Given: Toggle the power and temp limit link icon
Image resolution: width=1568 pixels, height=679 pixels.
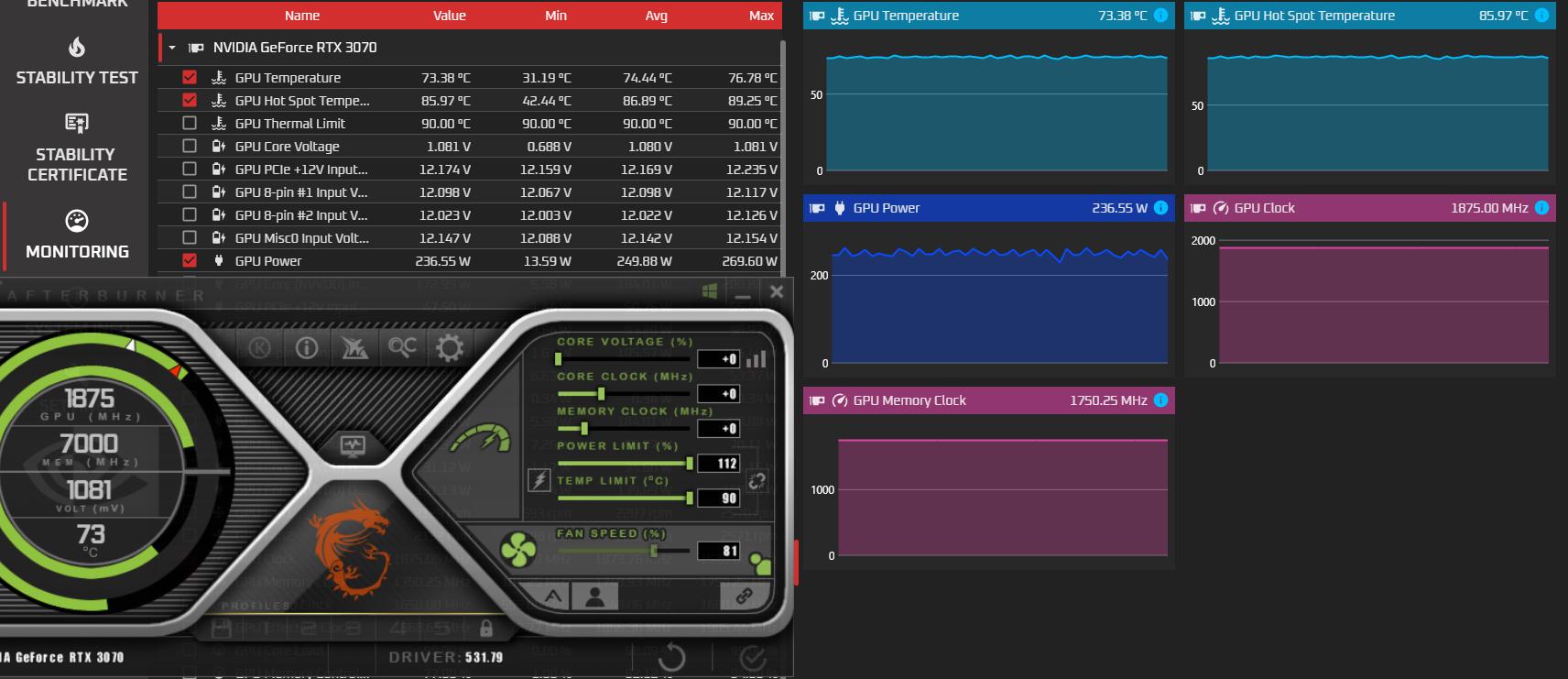Looking at the screenshot, I should [757, 481].
